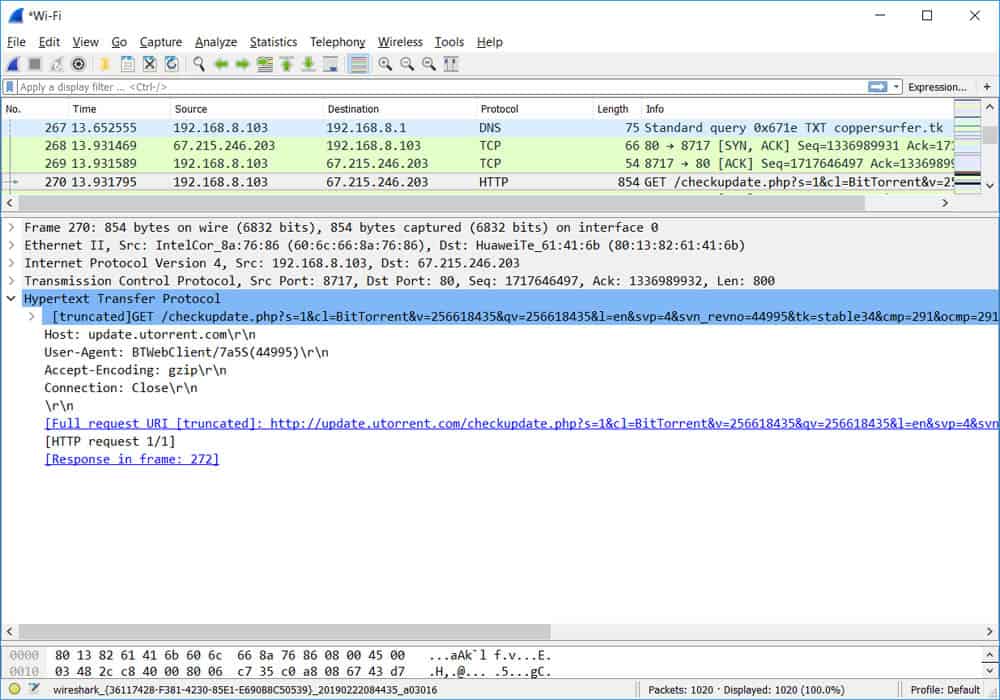Click the Profile: Default status entry
Viewport: 1000px width, 700px height.
[x=945, y=690]
